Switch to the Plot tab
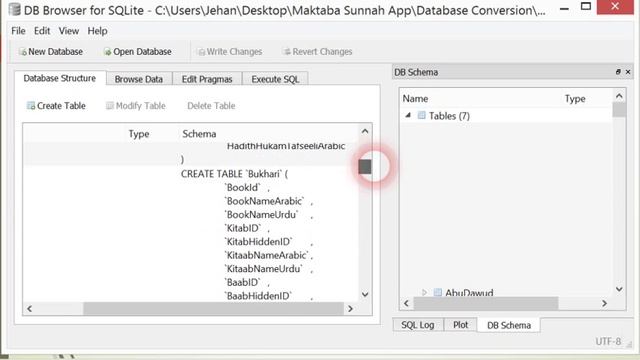The width and height of the screenshot is (640, 360). coord(460,325)
